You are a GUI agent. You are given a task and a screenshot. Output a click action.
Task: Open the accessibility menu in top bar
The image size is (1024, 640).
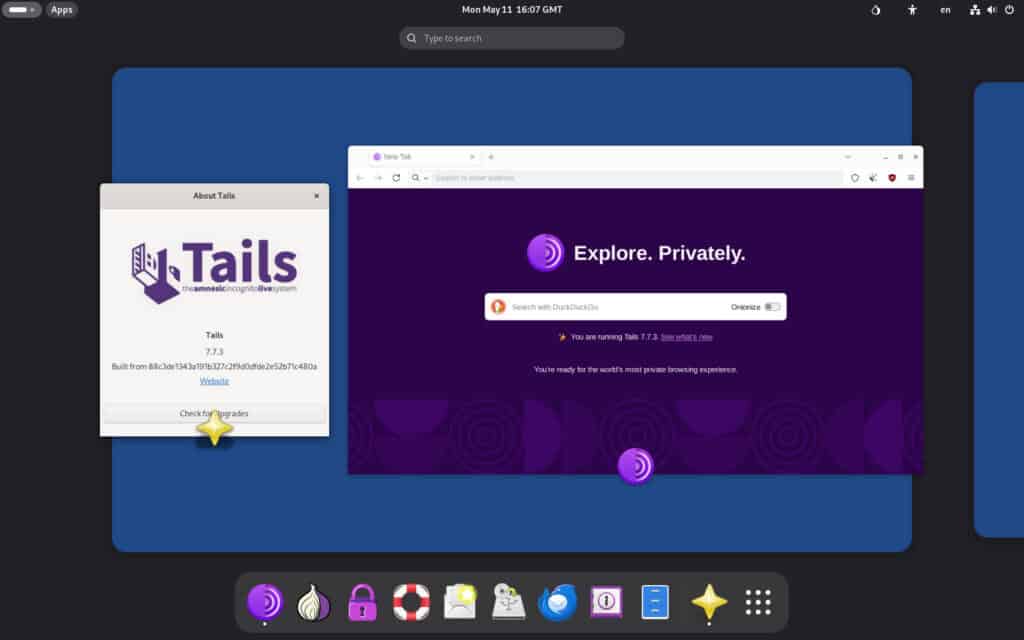(912, 10)
